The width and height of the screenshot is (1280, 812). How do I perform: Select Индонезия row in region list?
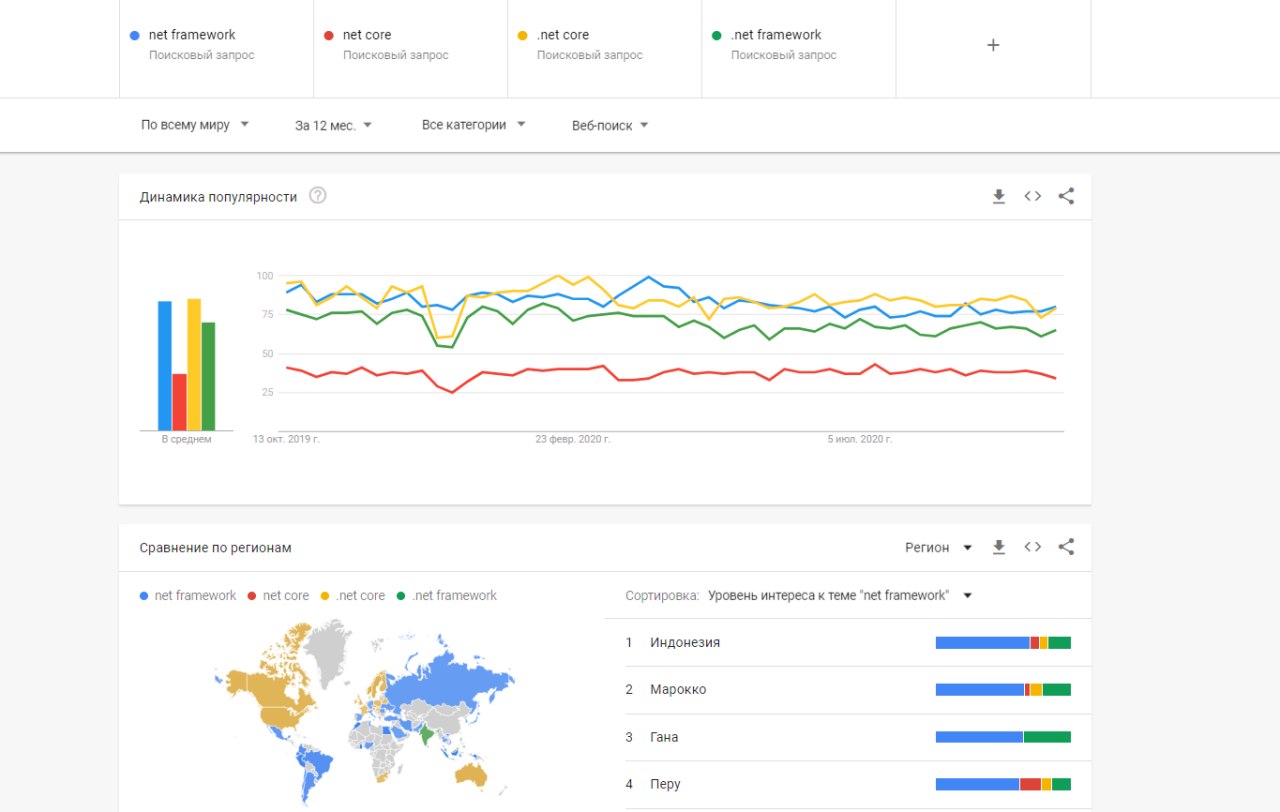(848, 642)
